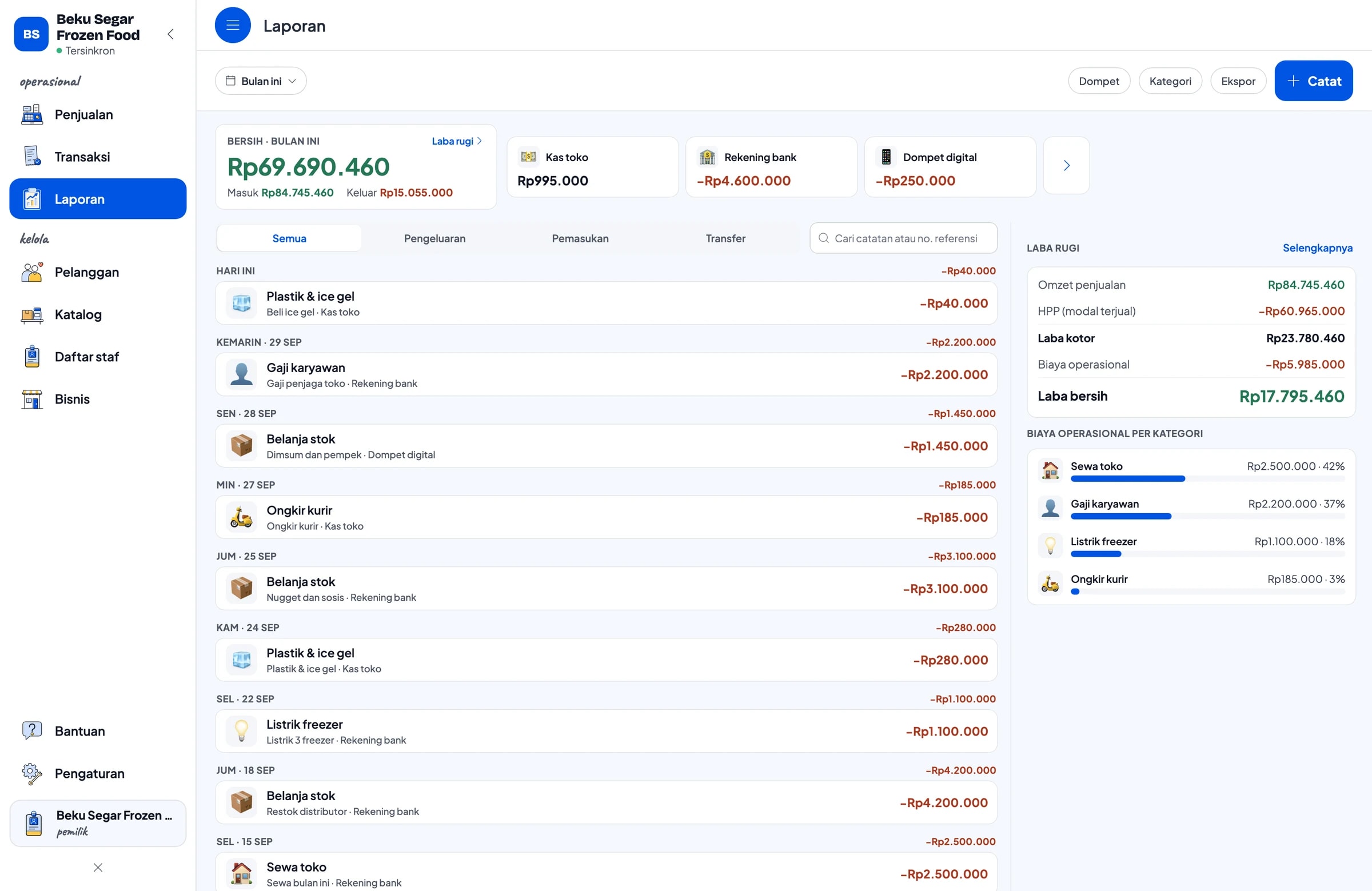
Task: Open Selengkapnya link in Laba Rugi
Action: point(1317,248)
